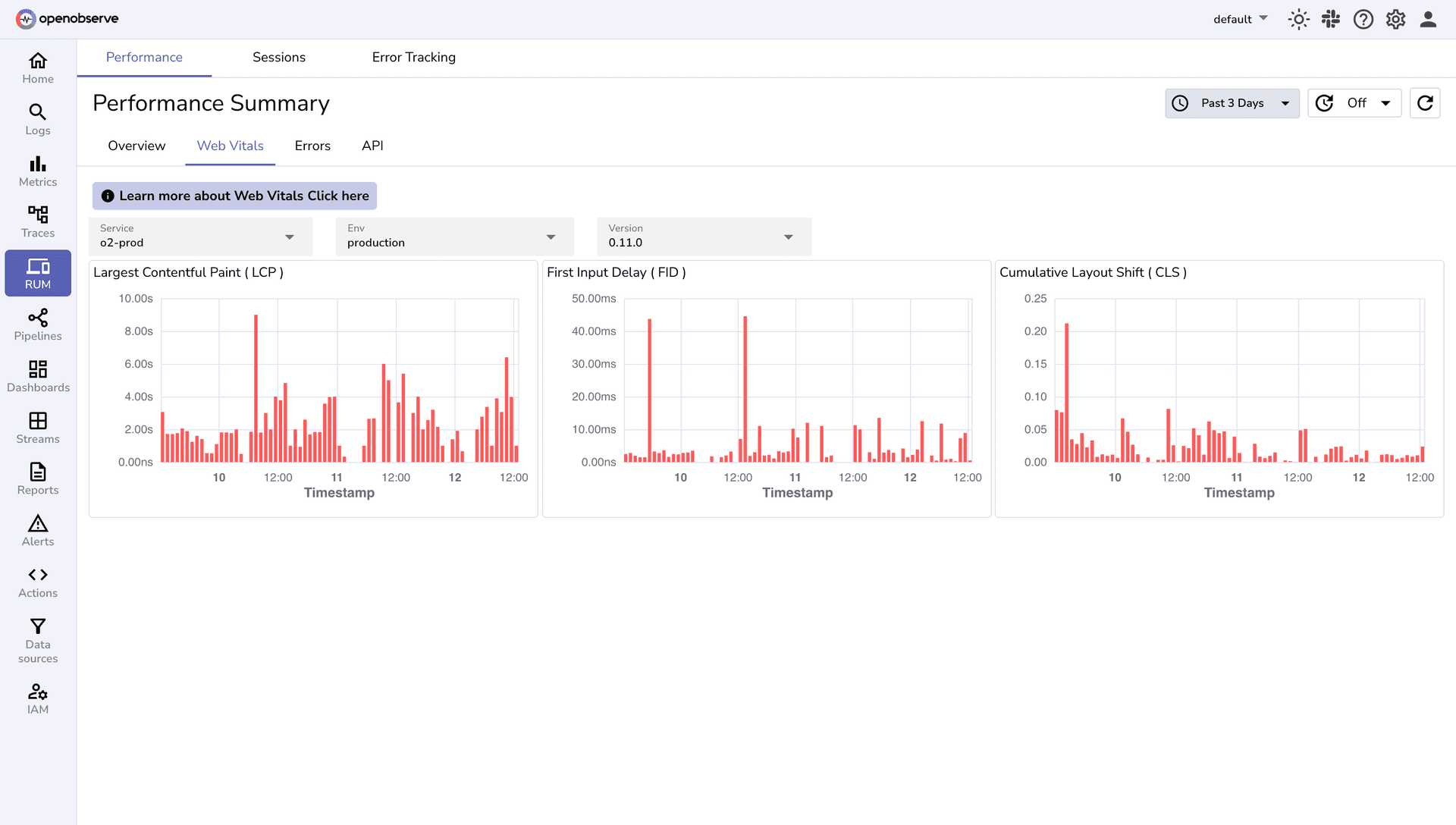The width and height of the screenshot is (1456, 825).
Task: Toggle auto-refresh from Off
Action: click(1355, 102)
